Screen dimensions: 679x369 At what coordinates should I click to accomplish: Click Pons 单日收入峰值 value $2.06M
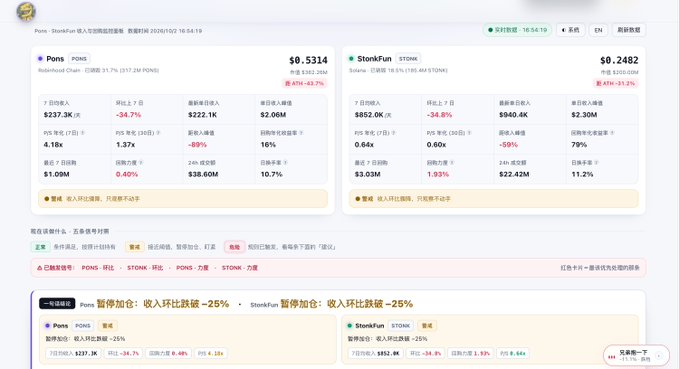(x=273, y=115)
